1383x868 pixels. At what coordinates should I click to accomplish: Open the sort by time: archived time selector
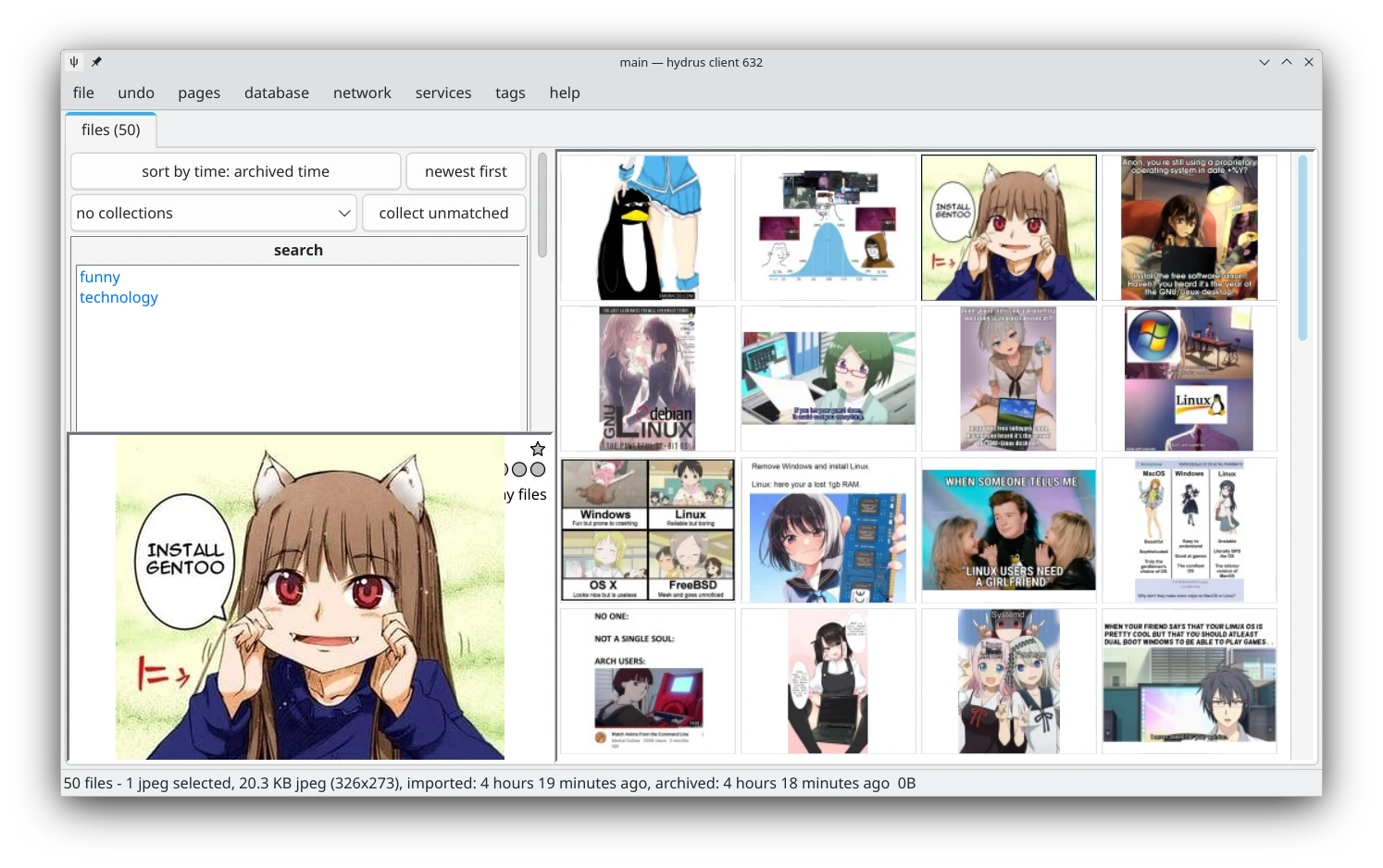point(235,171)
